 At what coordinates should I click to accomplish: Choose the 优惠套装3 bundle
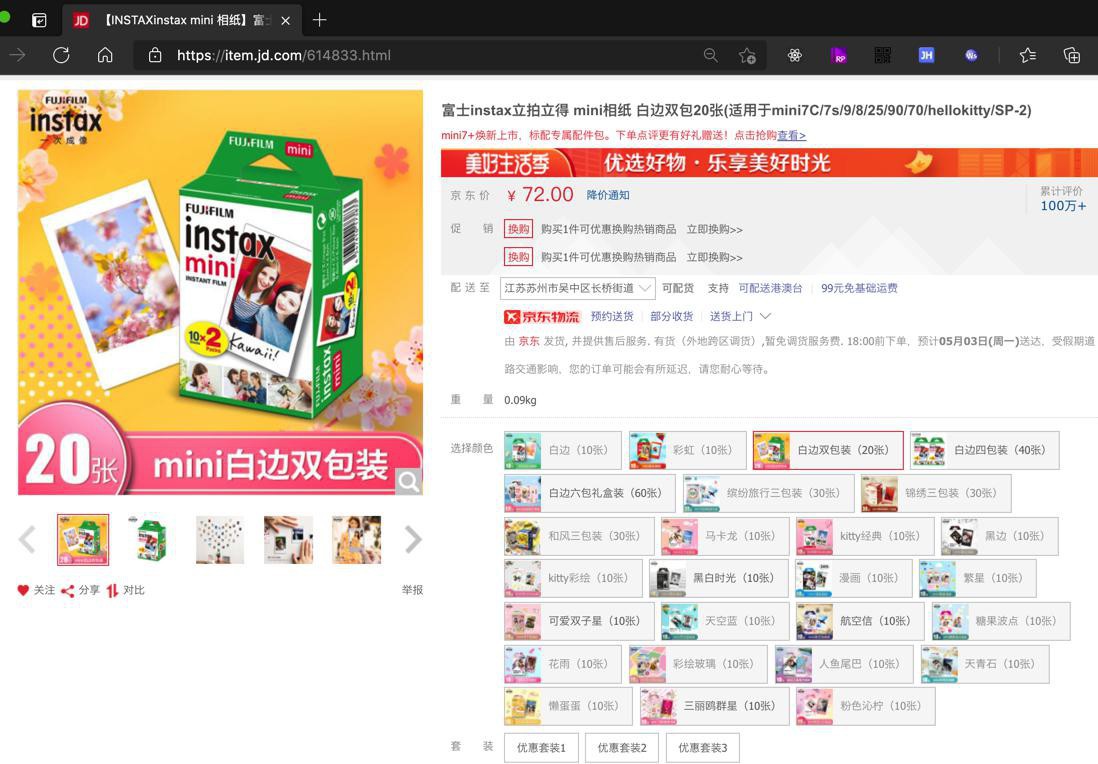pyautogui.click(x=702, y=748)
